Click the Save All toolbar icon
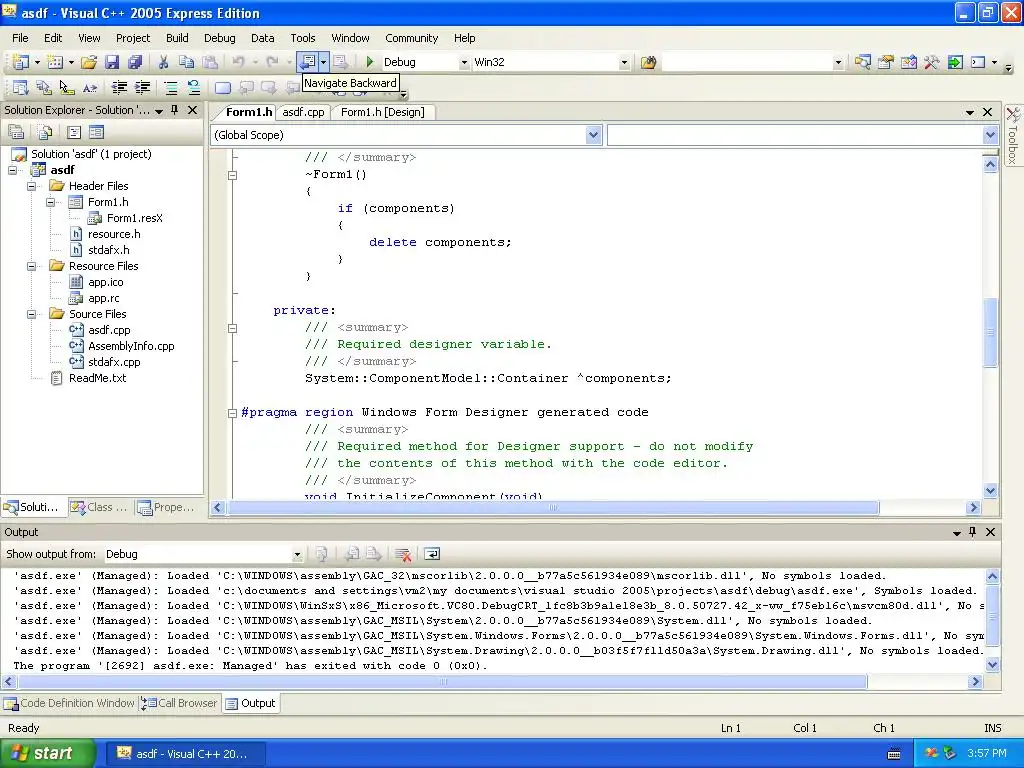The image size is (1024, 768). coord(135,62)
